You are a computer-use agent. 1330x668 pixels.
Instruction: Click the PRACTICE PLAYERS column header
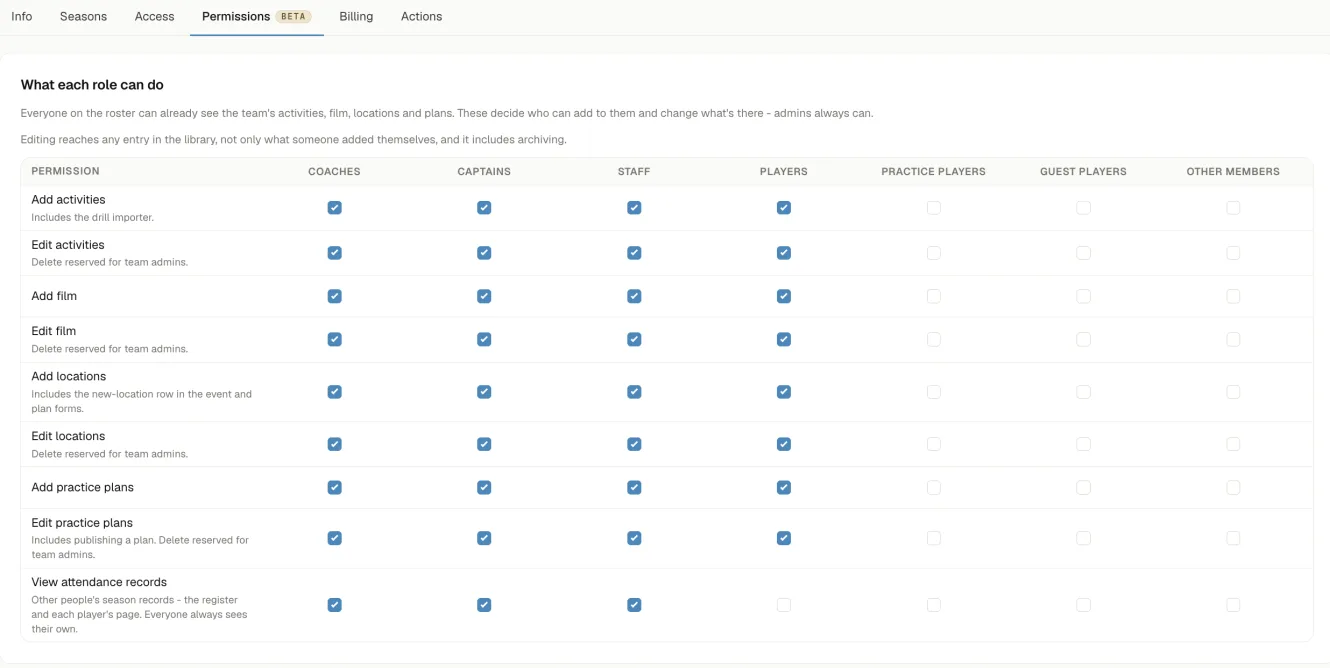coord(933,172)
